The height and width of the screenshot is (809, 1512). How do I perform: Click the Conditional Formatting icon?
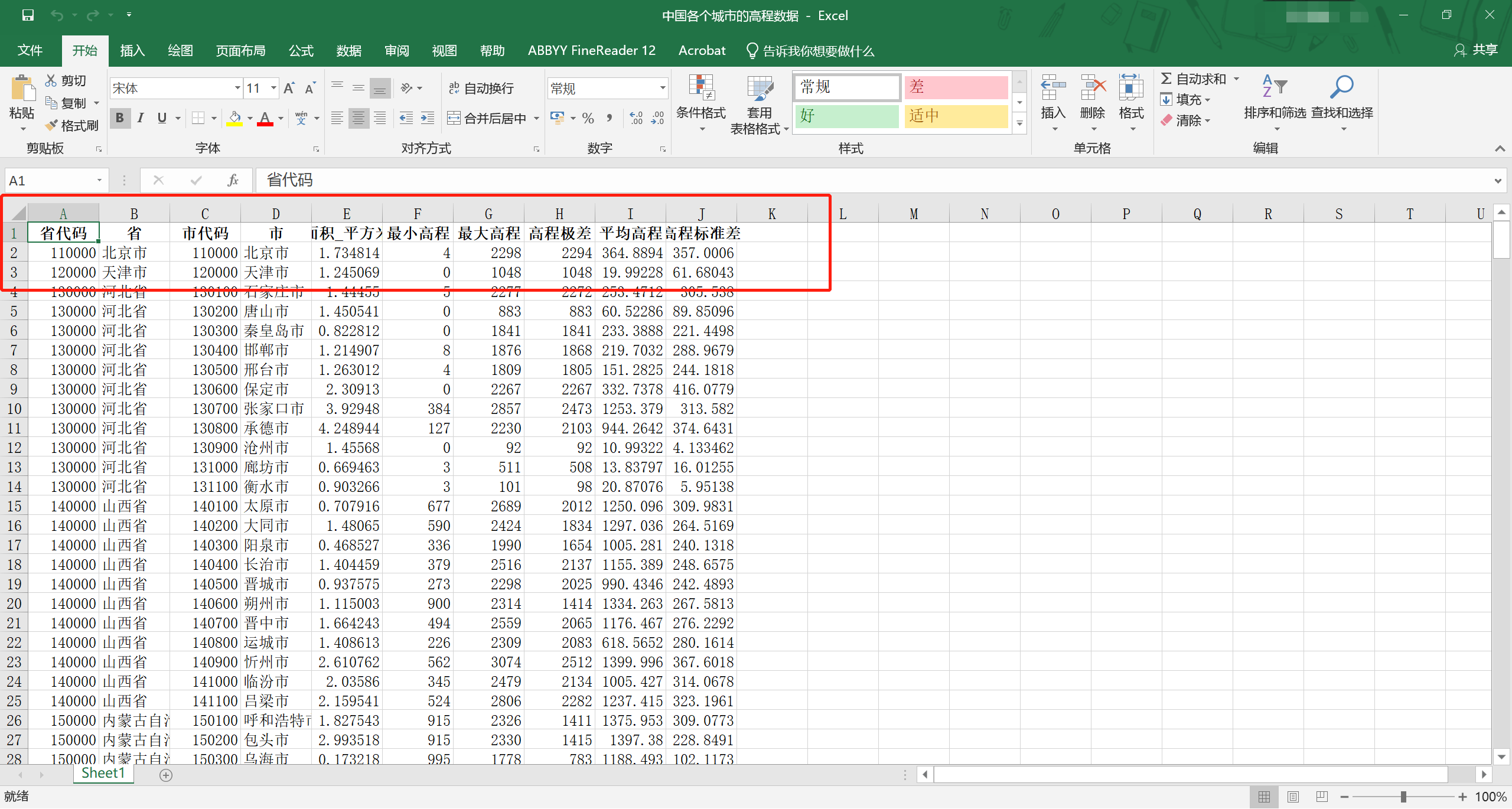pyautogui.click(x=701, y=89)
